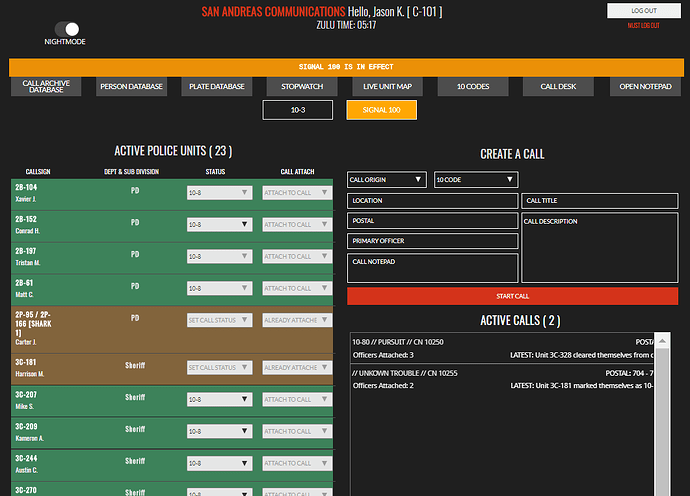This screenshot has height=496, width=690.
Task: Click the Postal input field
Action: [432, 221]
